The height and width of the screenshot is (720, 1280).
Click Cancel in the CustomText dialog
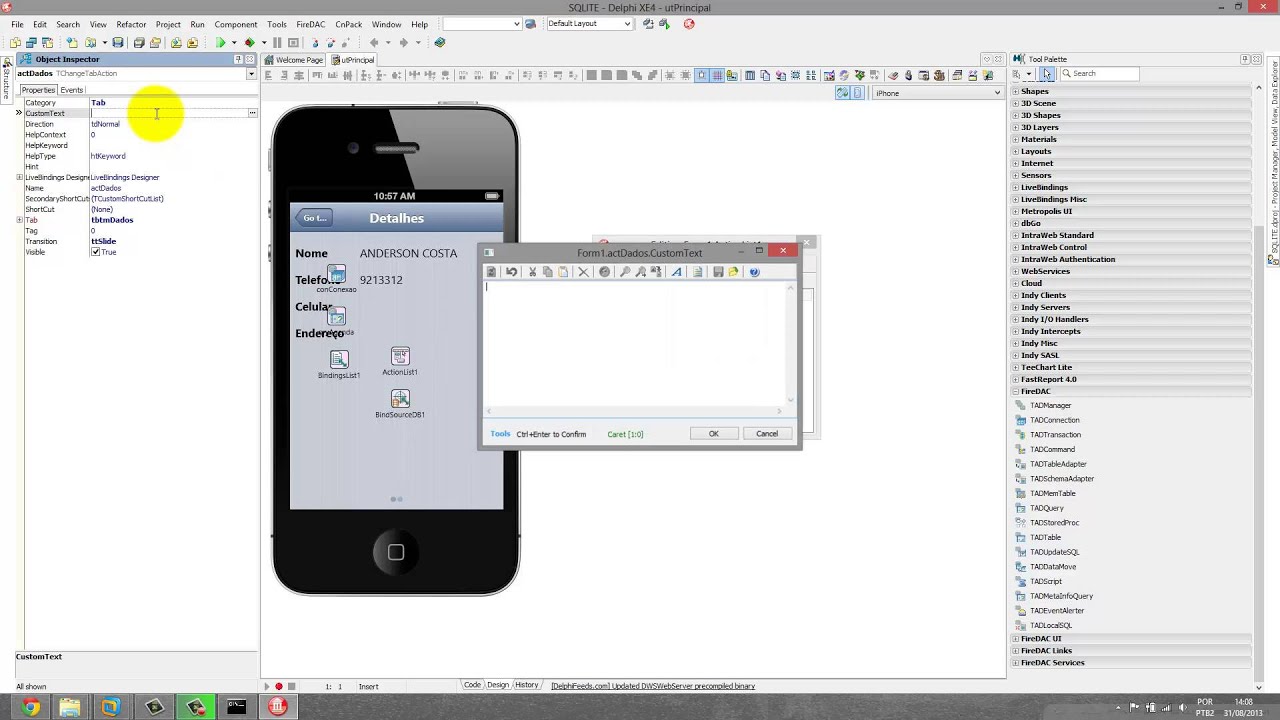pos(767,434)
